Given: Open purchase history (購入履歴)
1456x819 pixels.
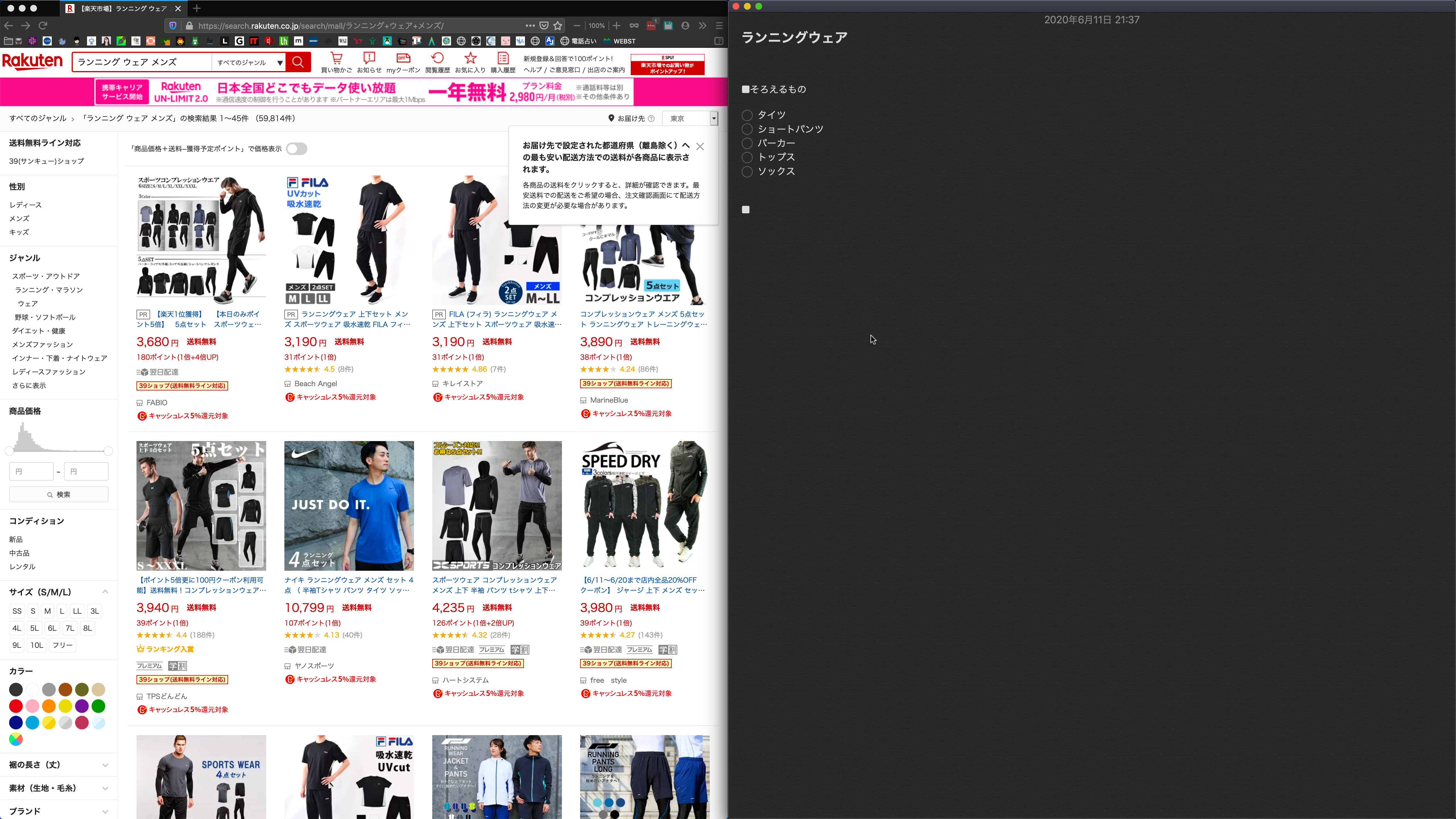Looking at the screenshot, I should pos(503,63).
